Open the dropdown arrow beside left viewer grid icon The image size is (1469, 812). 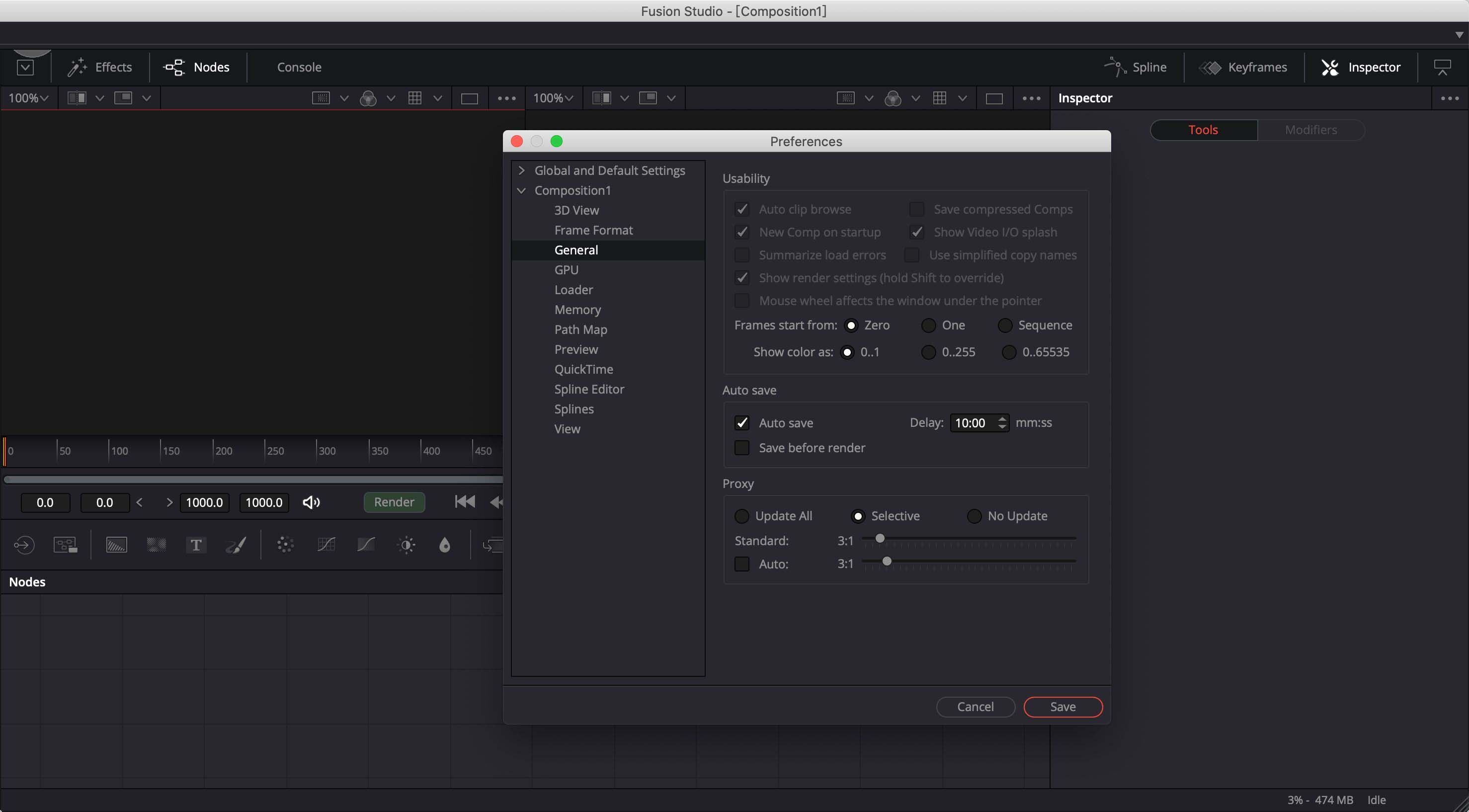[x=437, y=98]
